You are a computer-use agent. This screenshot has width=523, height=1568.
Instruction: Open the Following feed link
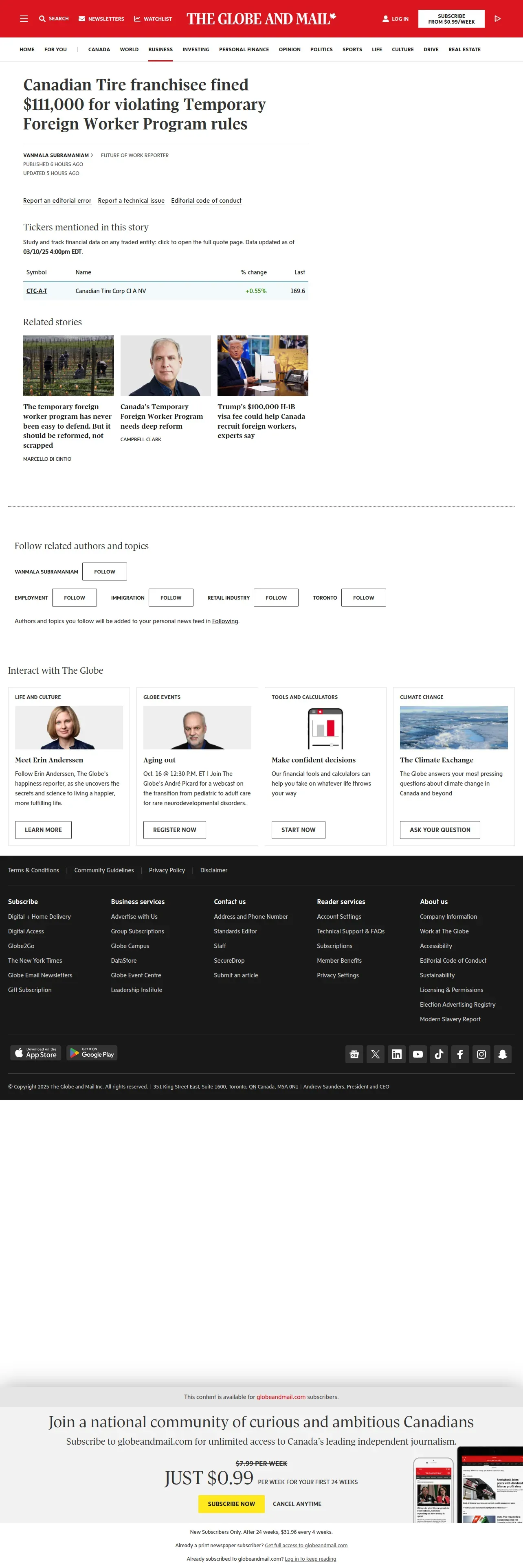(x=225, y=621)
